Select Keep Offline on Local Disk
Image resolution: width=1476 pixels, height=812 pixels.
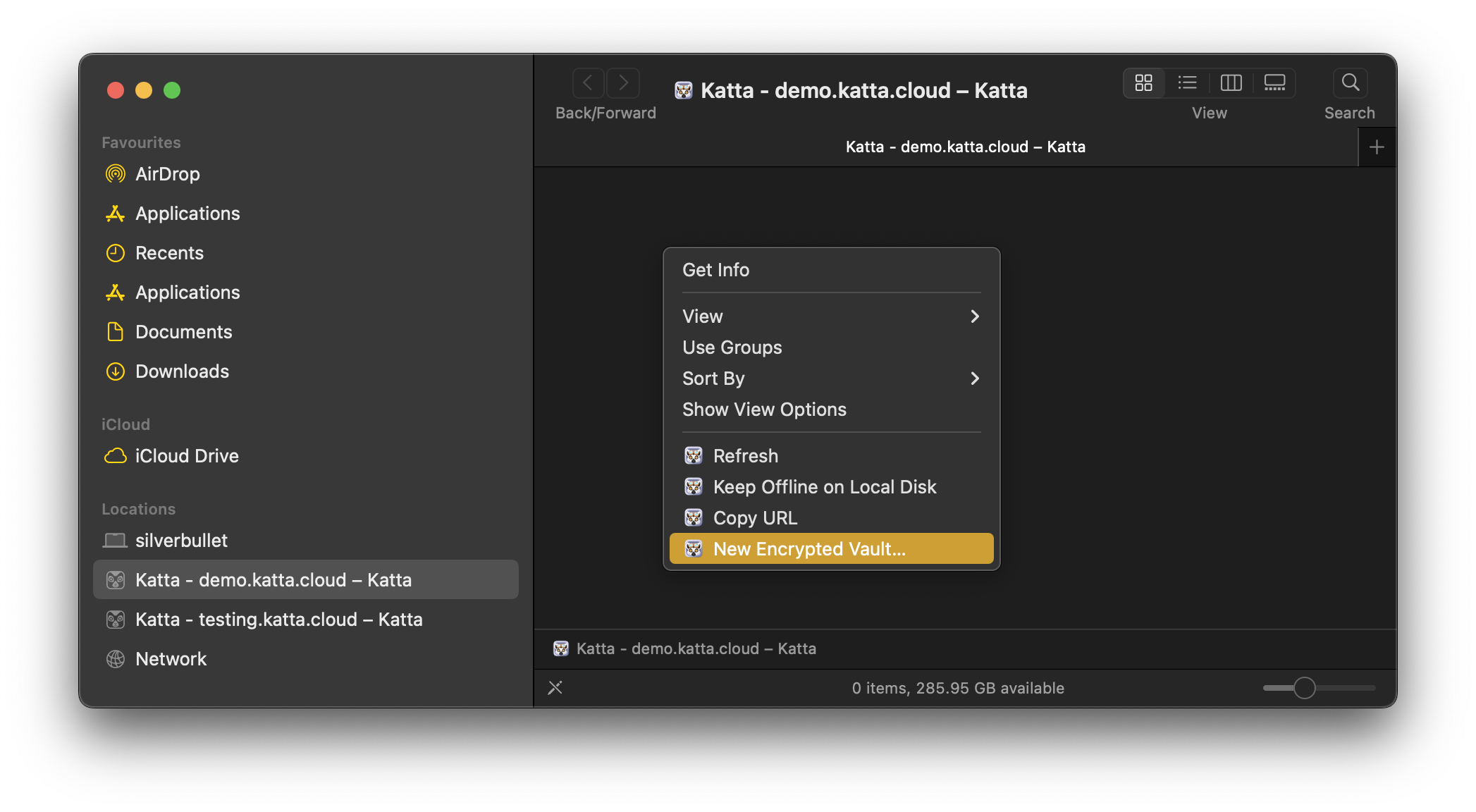(x=832, y=487)
